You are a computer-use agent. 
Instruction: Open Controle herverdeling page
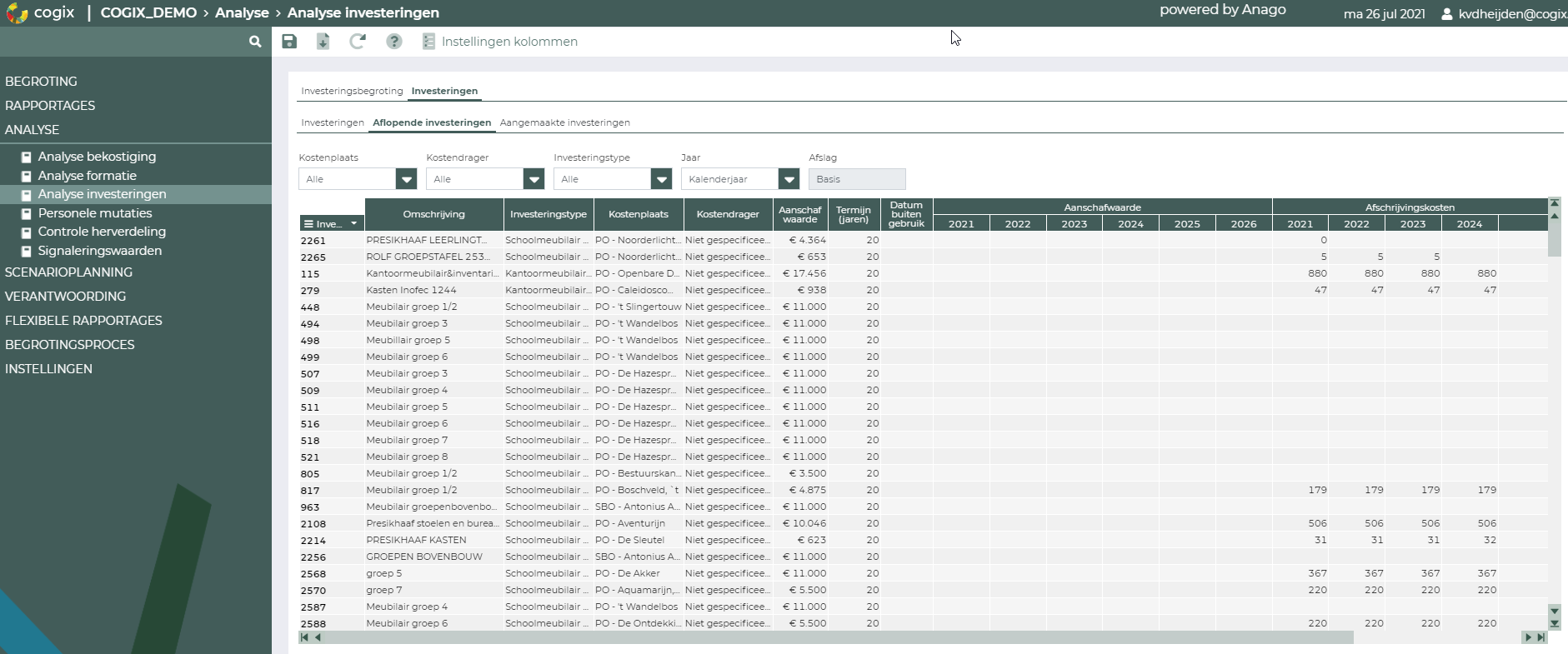click(102, 232)
